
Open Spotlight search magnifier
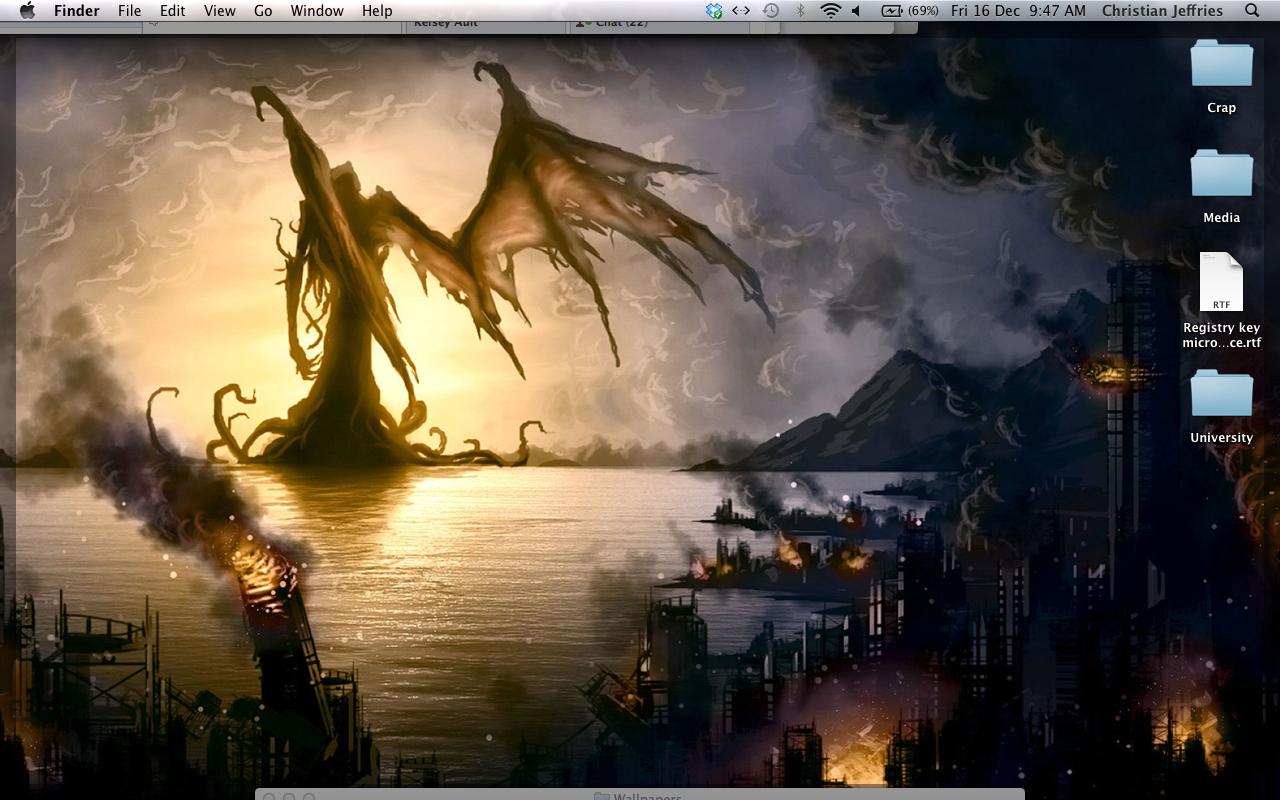click(x=1252, y=11)
